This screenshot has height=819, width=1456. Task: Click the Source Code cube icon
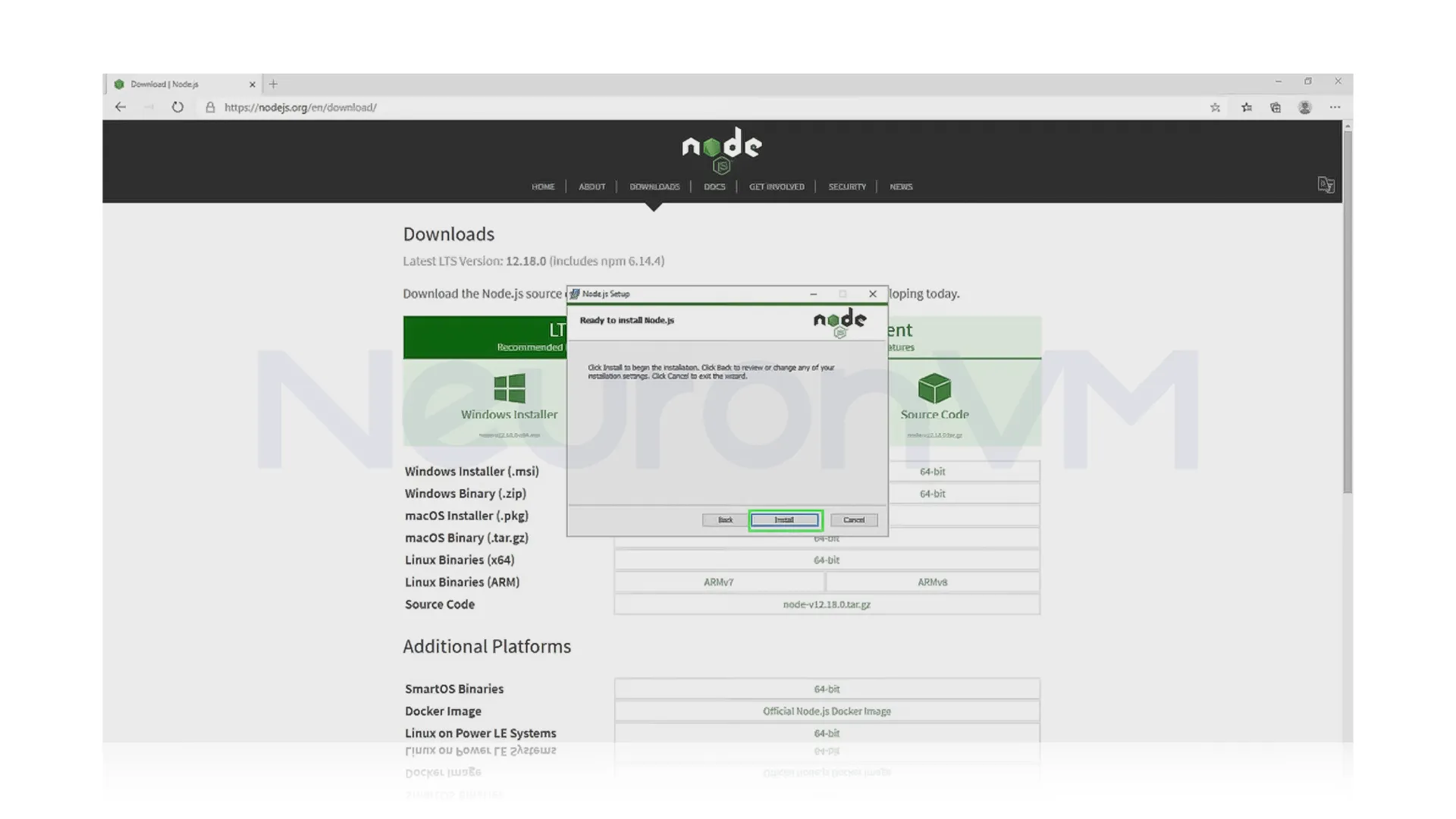[x=934, y=388]
